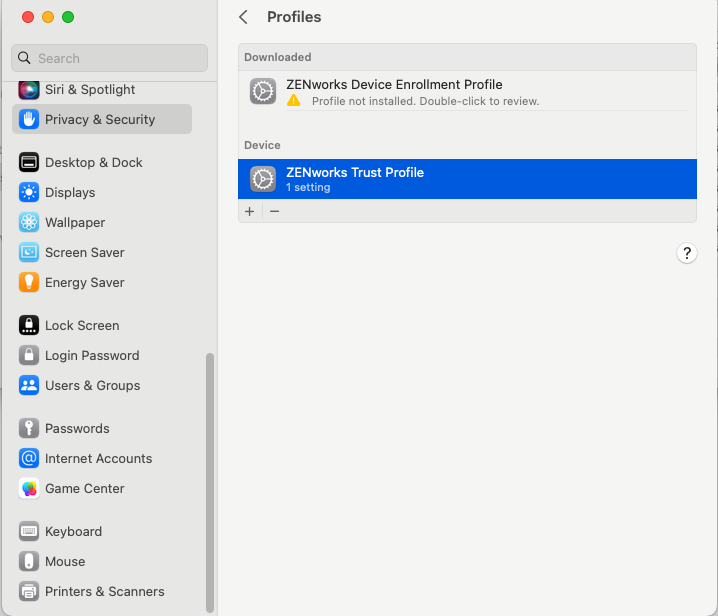The image size is (718, 616).
Task: Go to Passwords settings pane
Action: pyautogui.click(x=77, y=428)
